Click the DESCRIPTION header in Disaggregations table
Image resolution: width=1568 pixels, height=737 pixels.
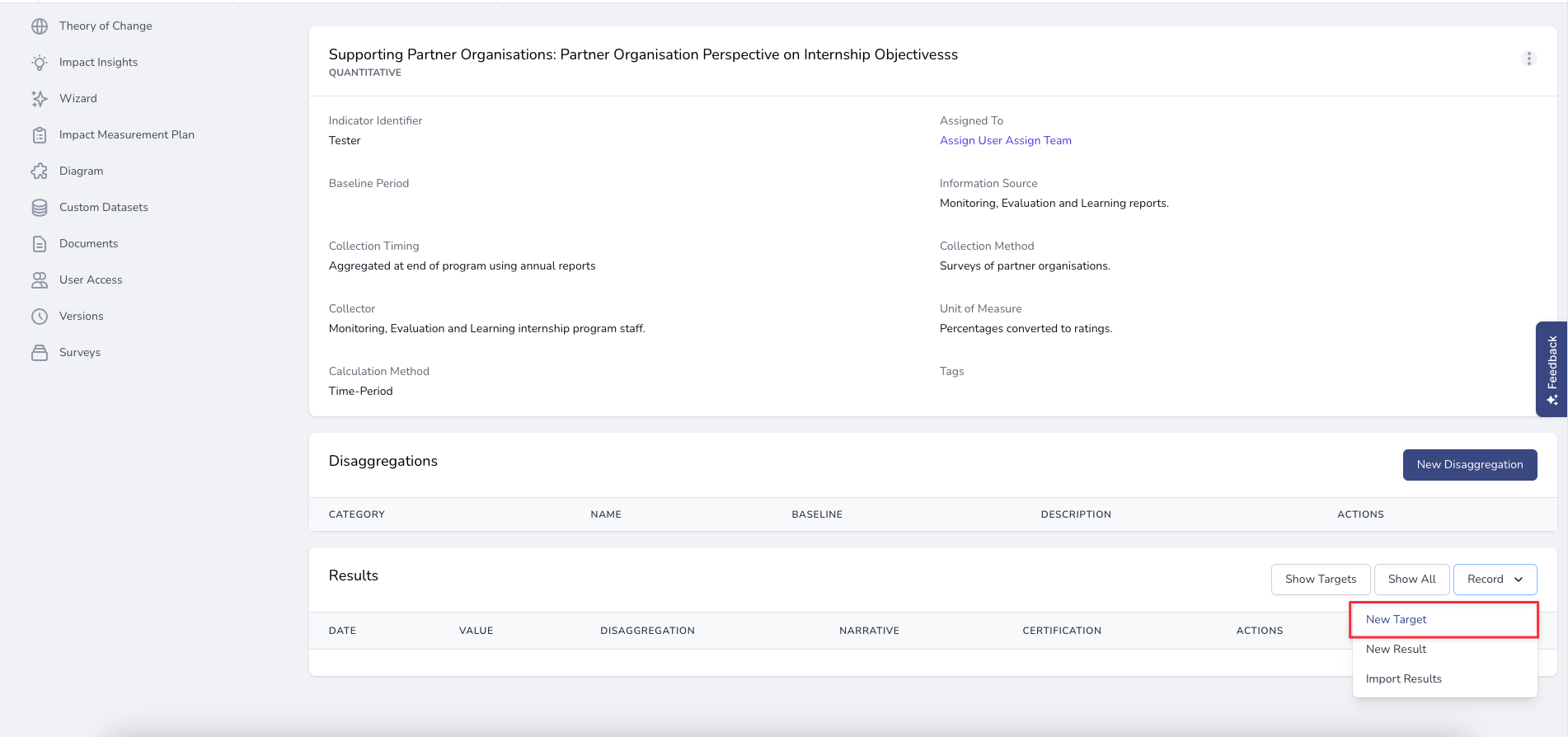(1076, 514)
